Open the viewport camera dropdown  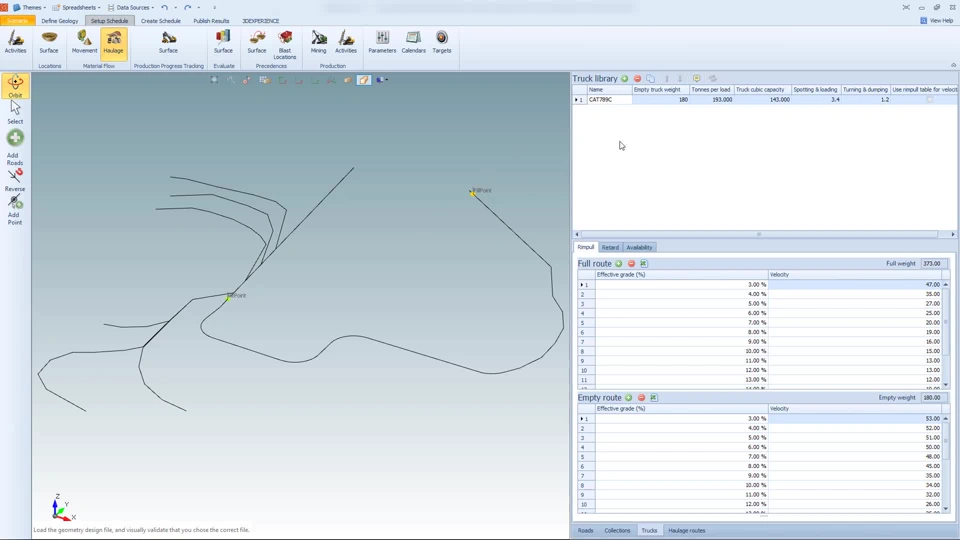tap(382, 80)
